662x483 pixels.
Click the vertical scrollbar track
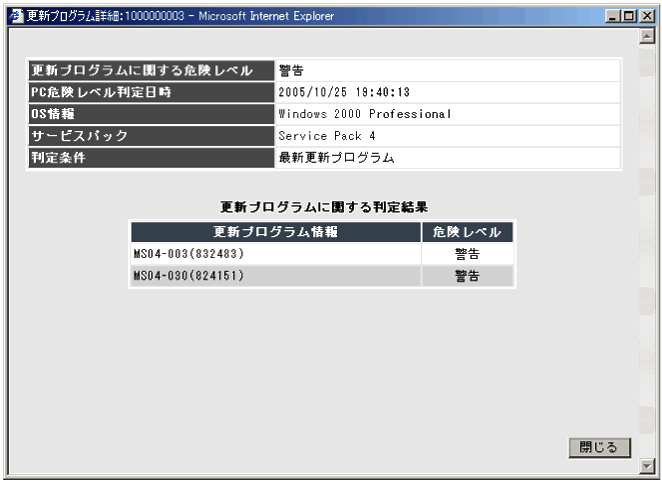pos(647,251)
